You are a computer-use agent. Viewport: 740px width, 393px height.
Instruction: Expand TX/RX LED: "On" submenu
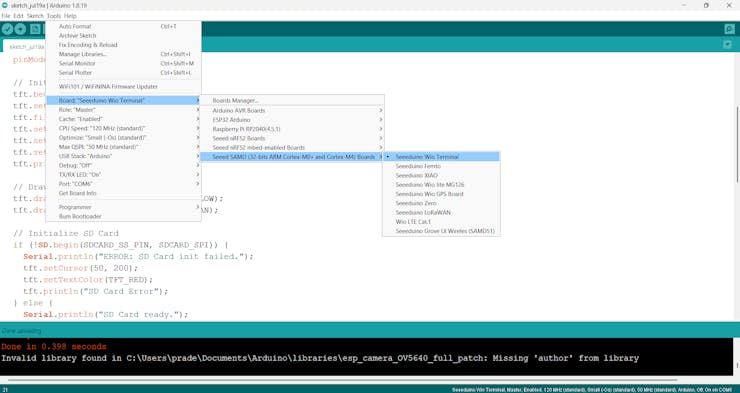pos(123,175)
